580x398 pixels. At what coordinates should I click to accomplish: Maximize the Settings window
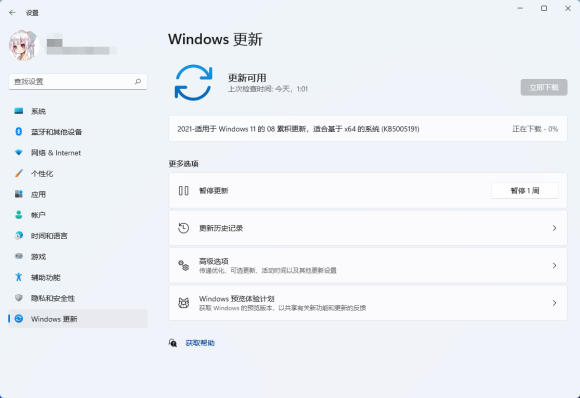(x=544, y=8)
